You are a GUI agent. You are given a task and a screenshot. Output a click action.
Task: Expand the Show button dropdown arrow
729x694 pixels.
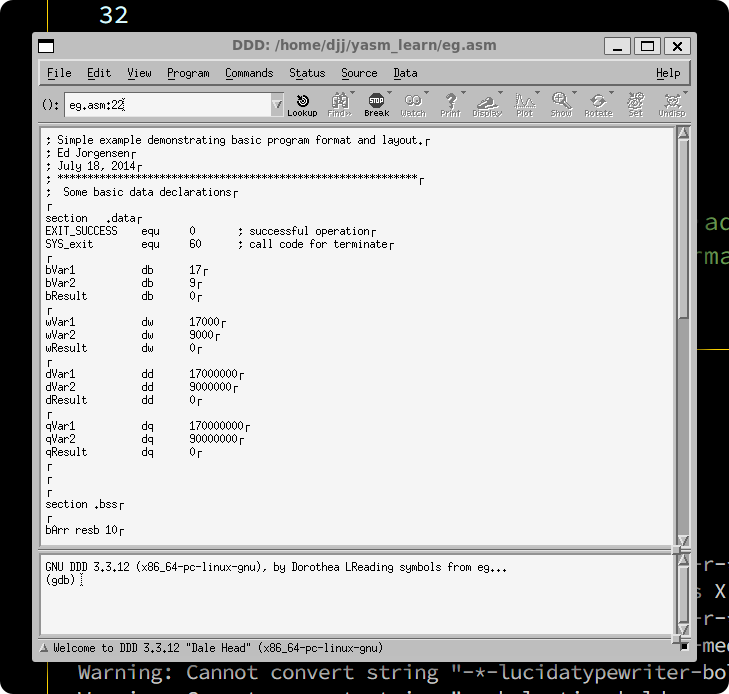point(574,93)
